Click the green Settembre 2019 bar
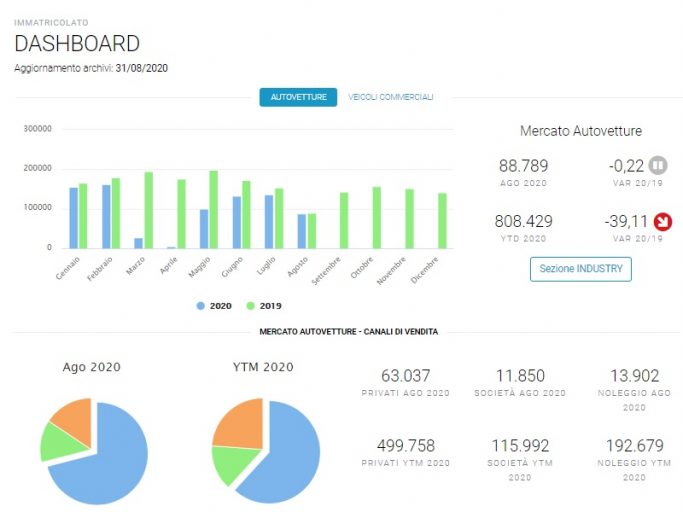Screen dimensions: 683x512 pyautogui.click(x=344, y=220)
